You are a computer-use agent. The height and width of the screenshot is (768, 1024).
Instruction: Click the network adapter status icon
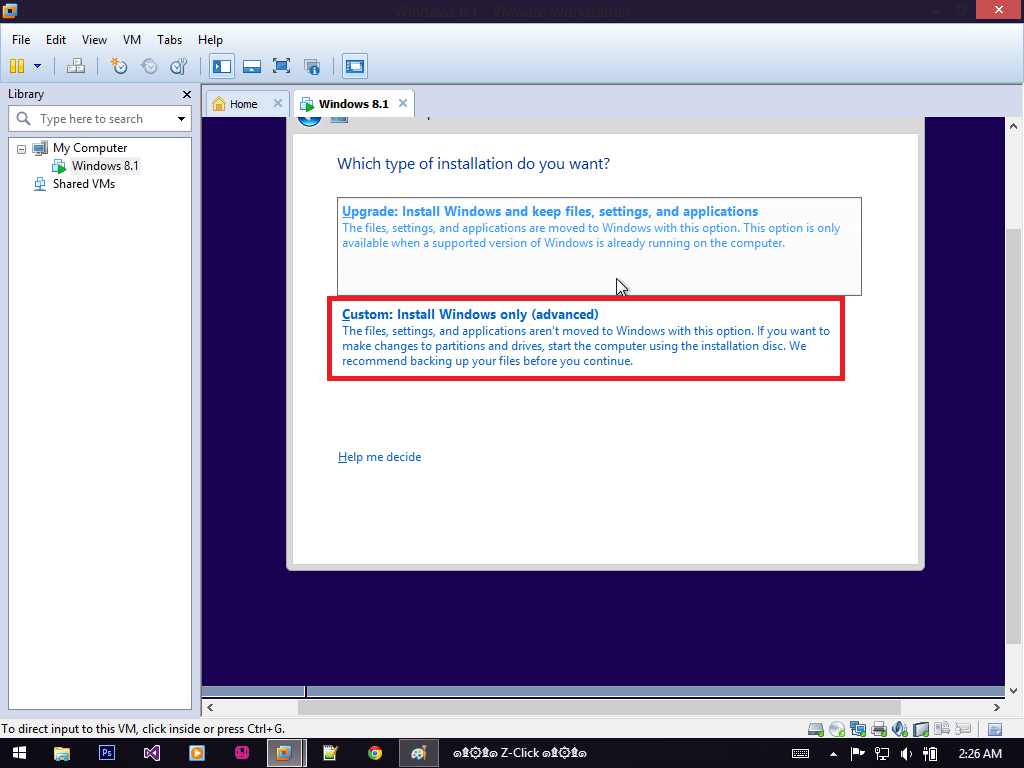tap(857, 729)
